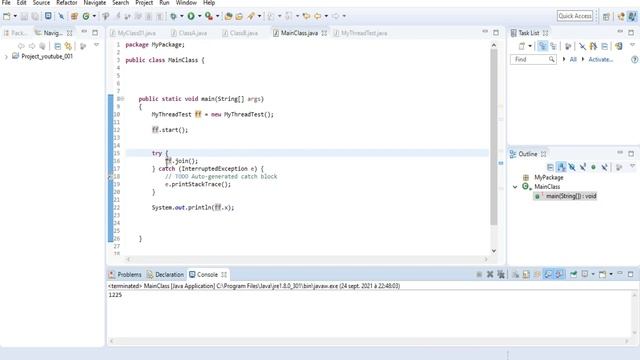Open the Navigate menu
Viewport: 640px width, 360px height.
click(x=95, y=3)
